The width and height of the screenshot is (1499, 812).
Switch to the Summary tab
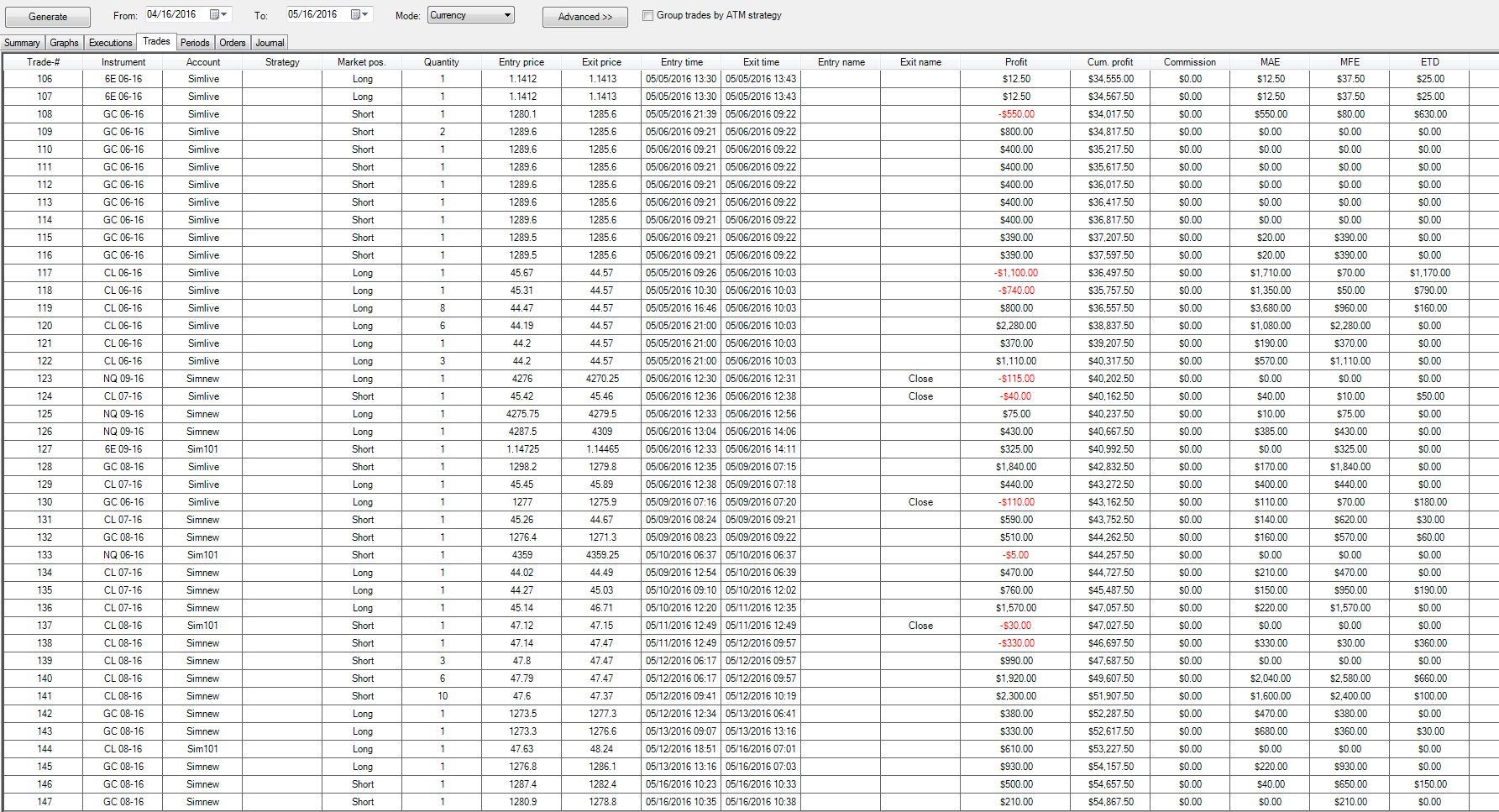(22, 43)
